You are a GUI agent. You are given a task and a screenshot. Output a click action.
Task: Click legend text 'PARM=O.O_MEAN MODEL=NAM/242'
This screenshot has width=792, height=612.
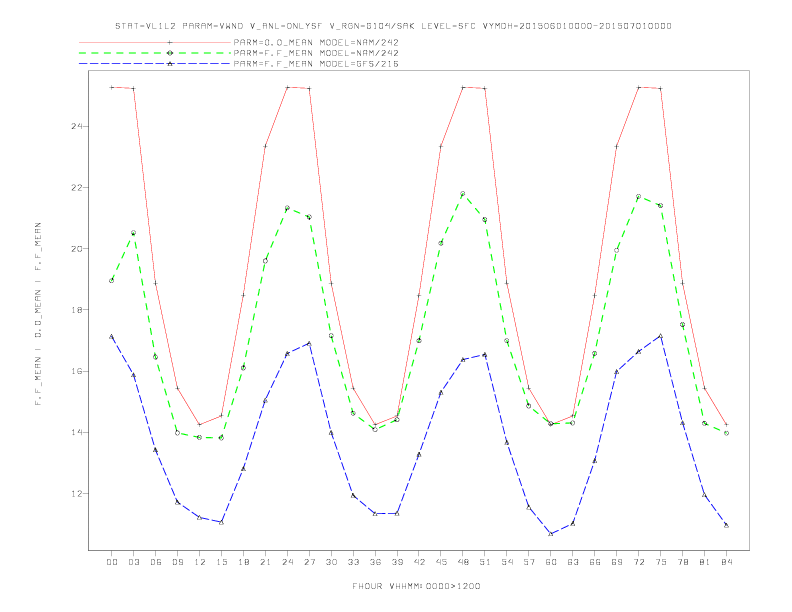pyautogui.click(x=316, y=42)
